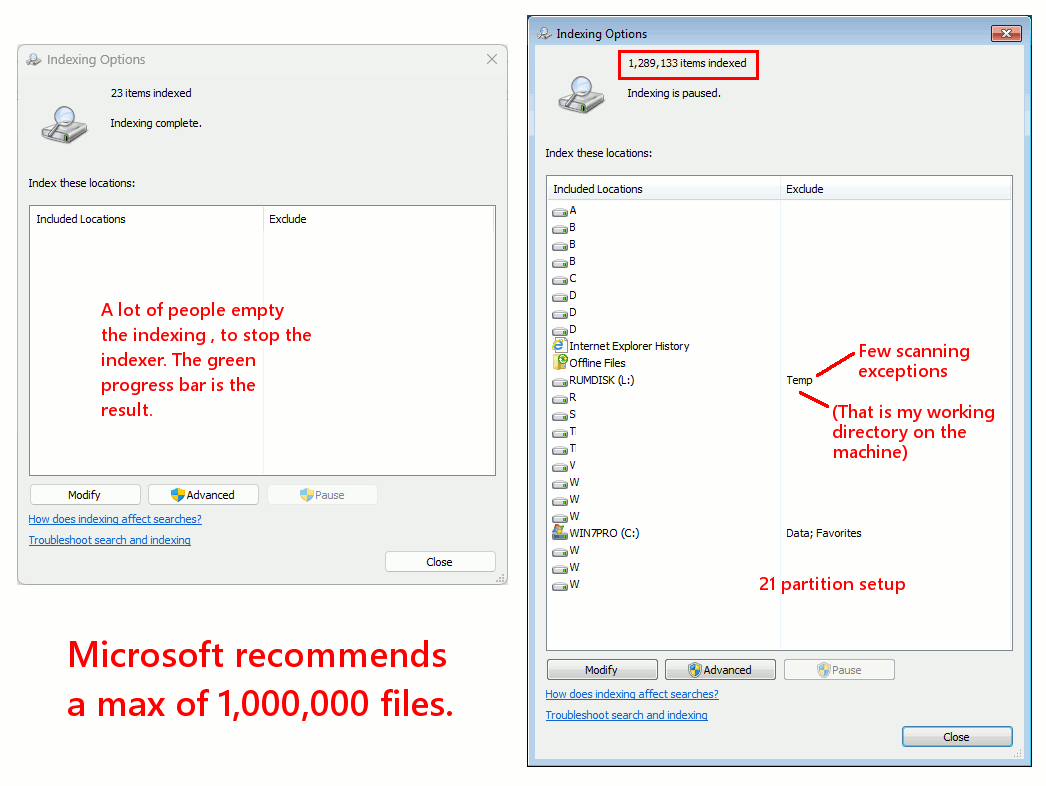Viewport: 1046px width, 786px height.
Task: Open 'Troubleshoot search and indexing' in the right window
Action: 626,715
